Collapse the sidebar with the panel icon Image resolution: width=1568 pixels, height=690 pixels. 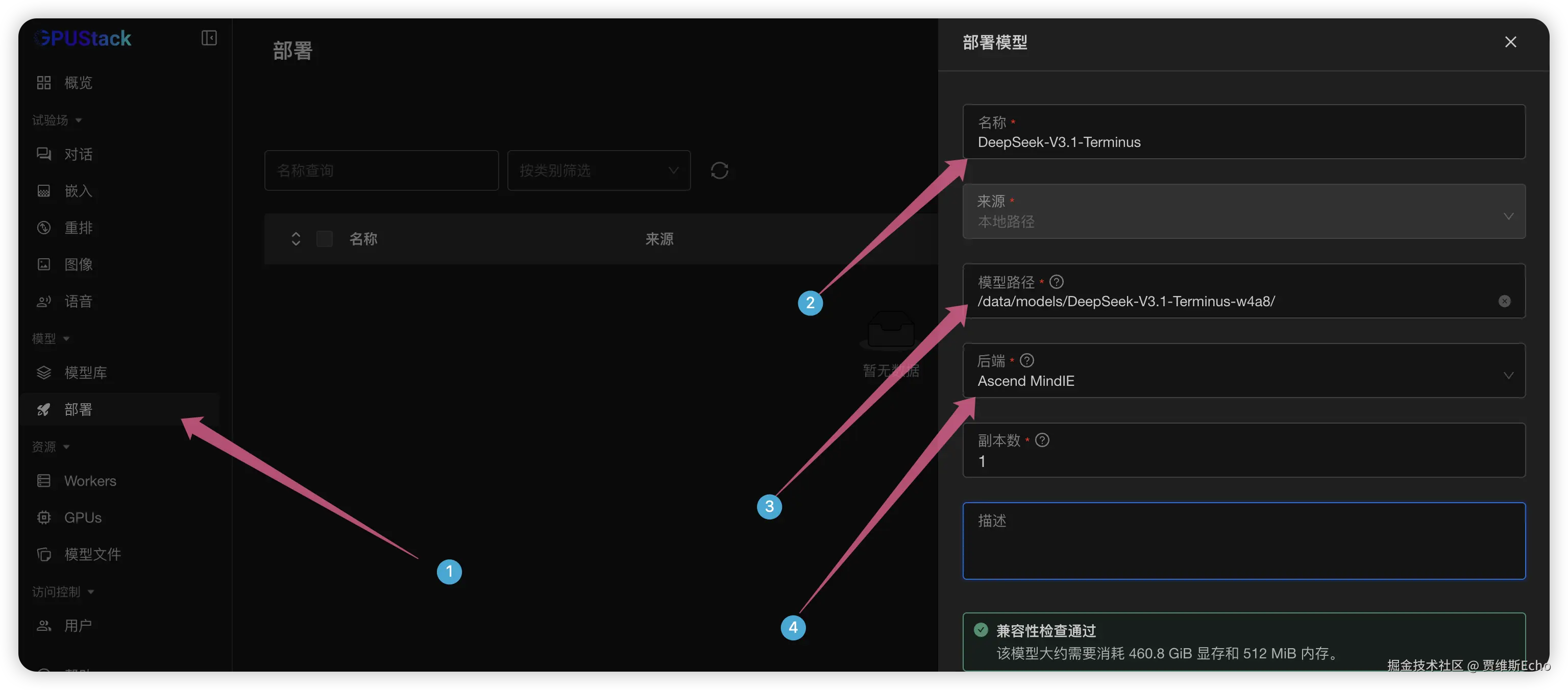tap(209, 38)
